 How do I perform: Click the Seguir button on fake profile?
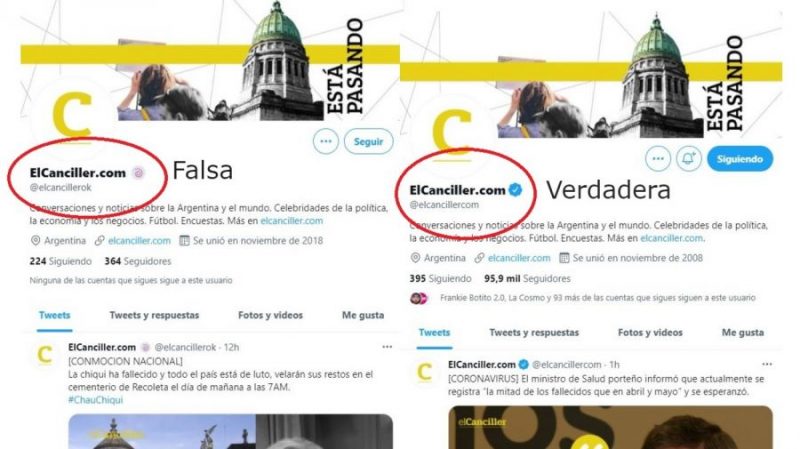(368, 141)
